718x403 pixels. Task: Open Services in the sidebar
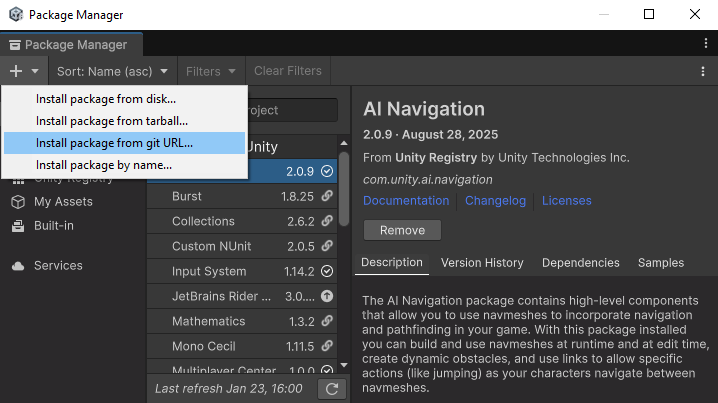[58, 265]
